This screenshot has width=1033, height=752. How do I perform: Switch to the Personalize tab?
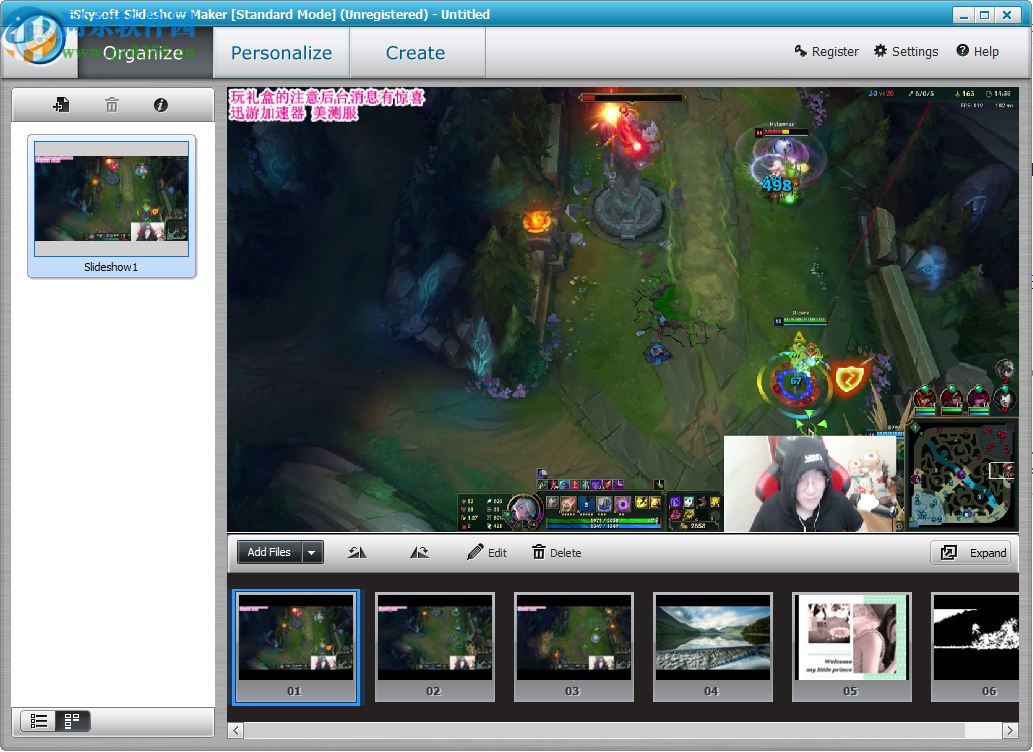click(x=280, y=52)
